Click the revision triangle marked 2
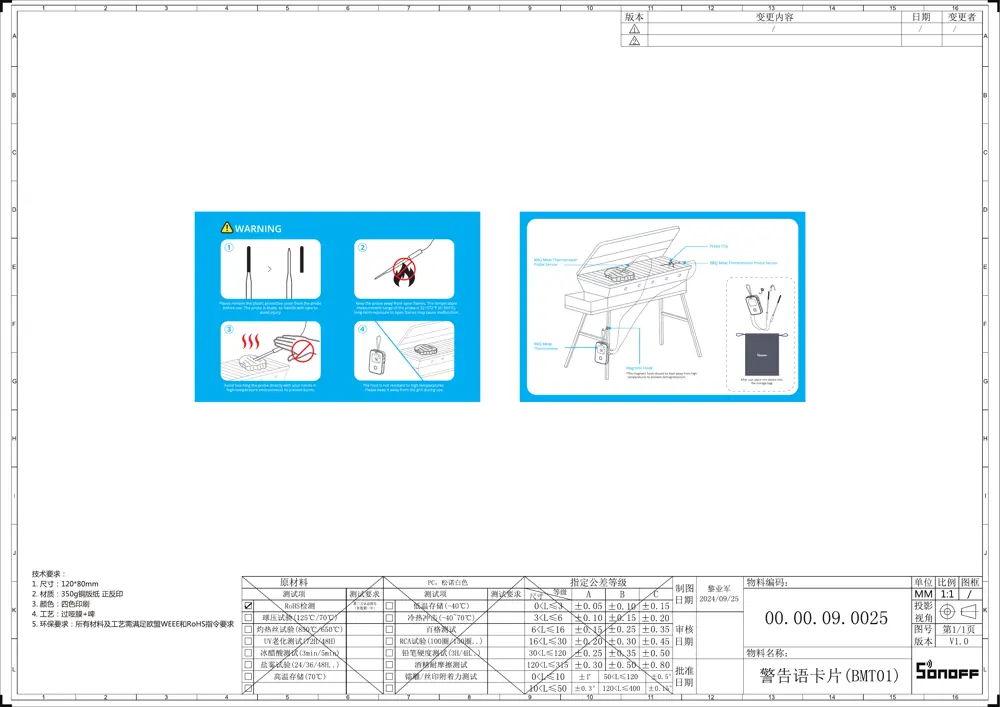Screen dimensions: 1000x707 pos(634,41)
